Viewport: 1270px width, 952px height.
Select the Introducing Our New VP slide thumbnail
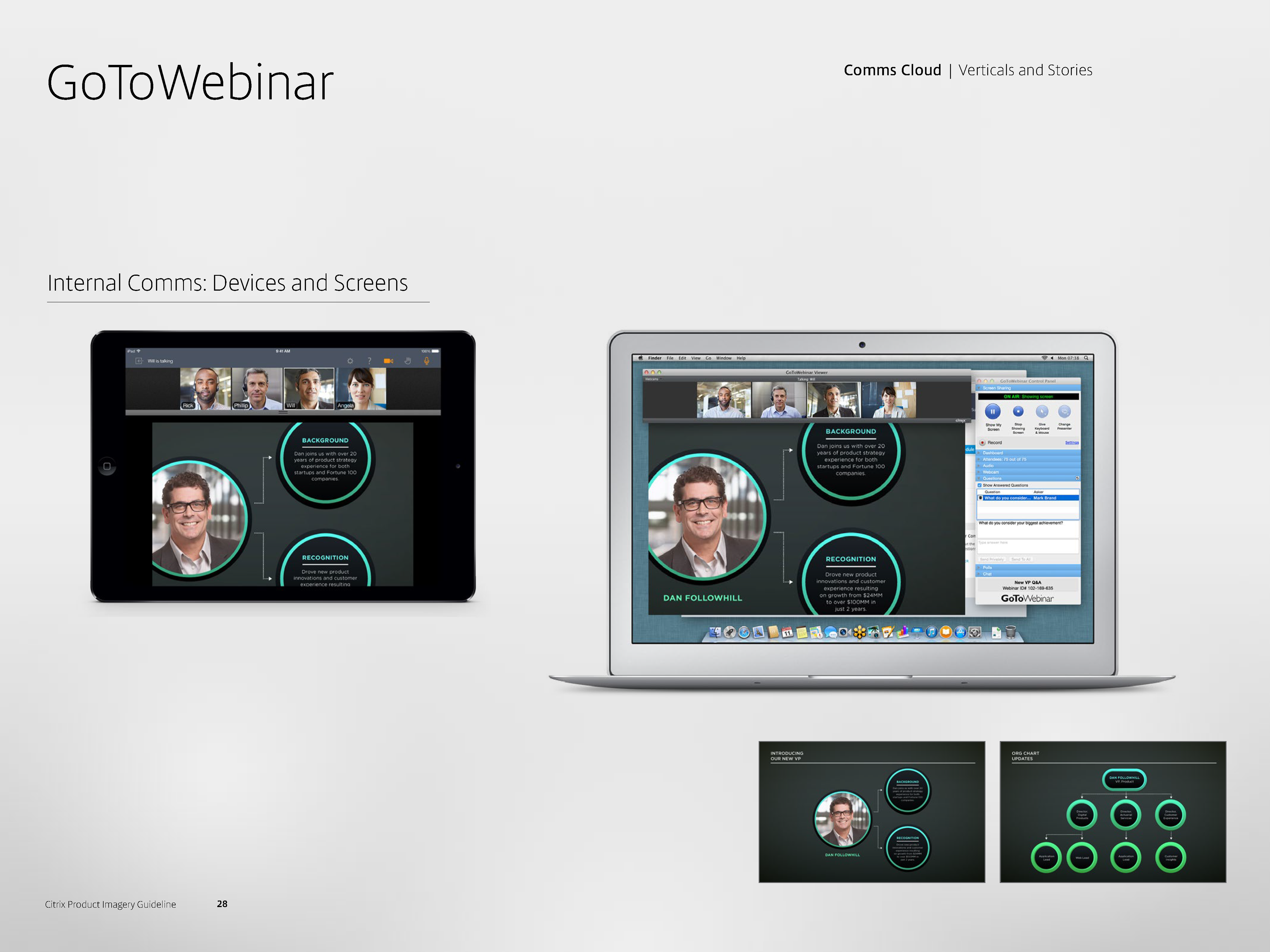click(871, 812)
